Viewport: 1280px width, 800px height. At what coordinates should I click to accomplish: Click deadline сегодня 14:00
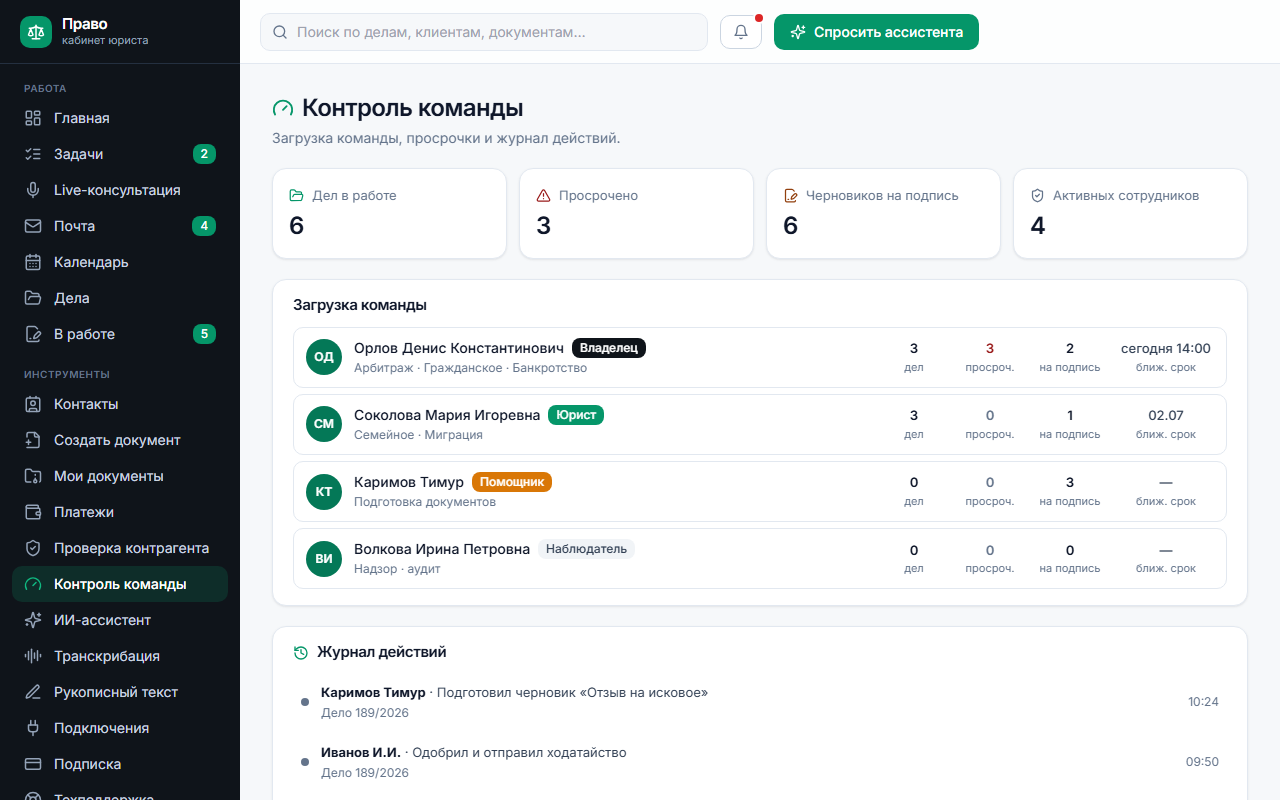coord(1166,349)
